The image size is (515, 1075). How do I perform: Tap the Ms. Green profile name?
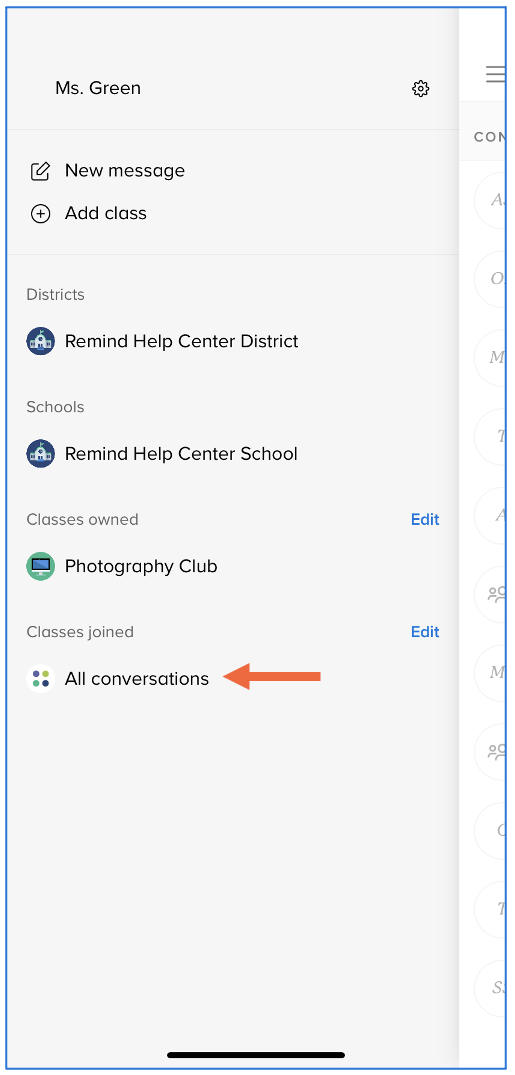pos(98,88)
